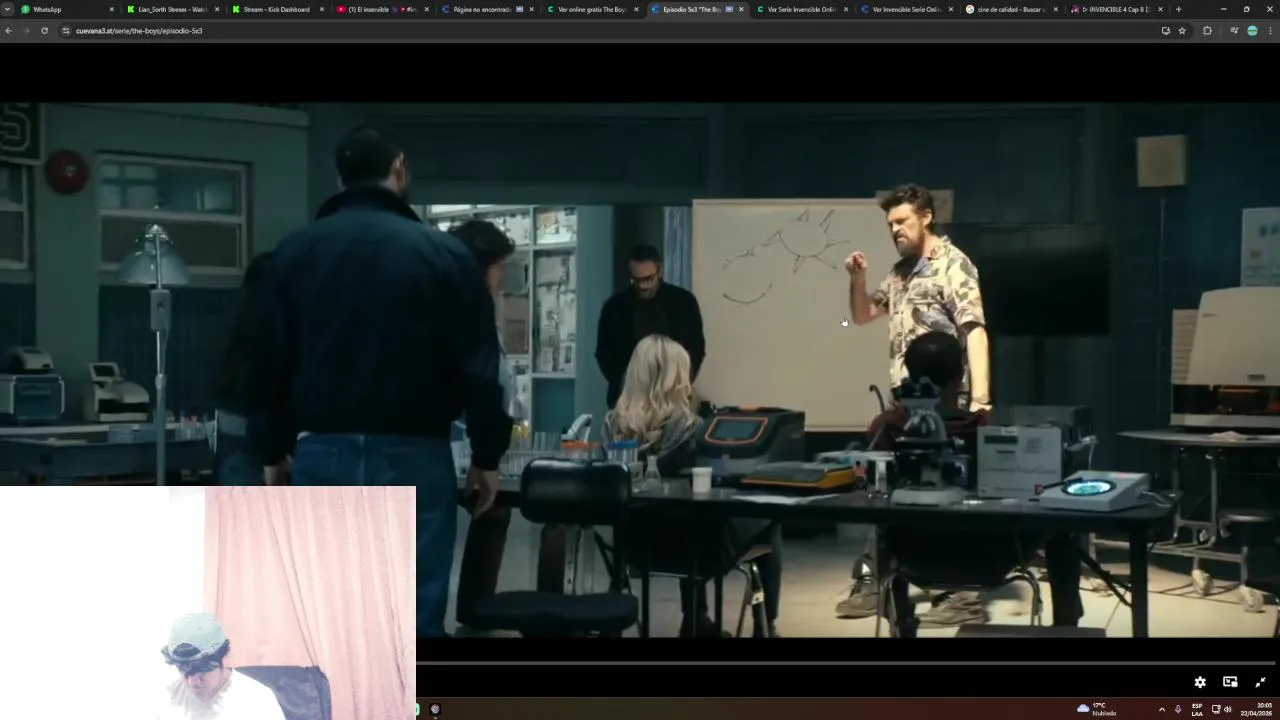Open the weather widget 17°C Nublado
The image size is (1280, 720).
point(1097,709)
